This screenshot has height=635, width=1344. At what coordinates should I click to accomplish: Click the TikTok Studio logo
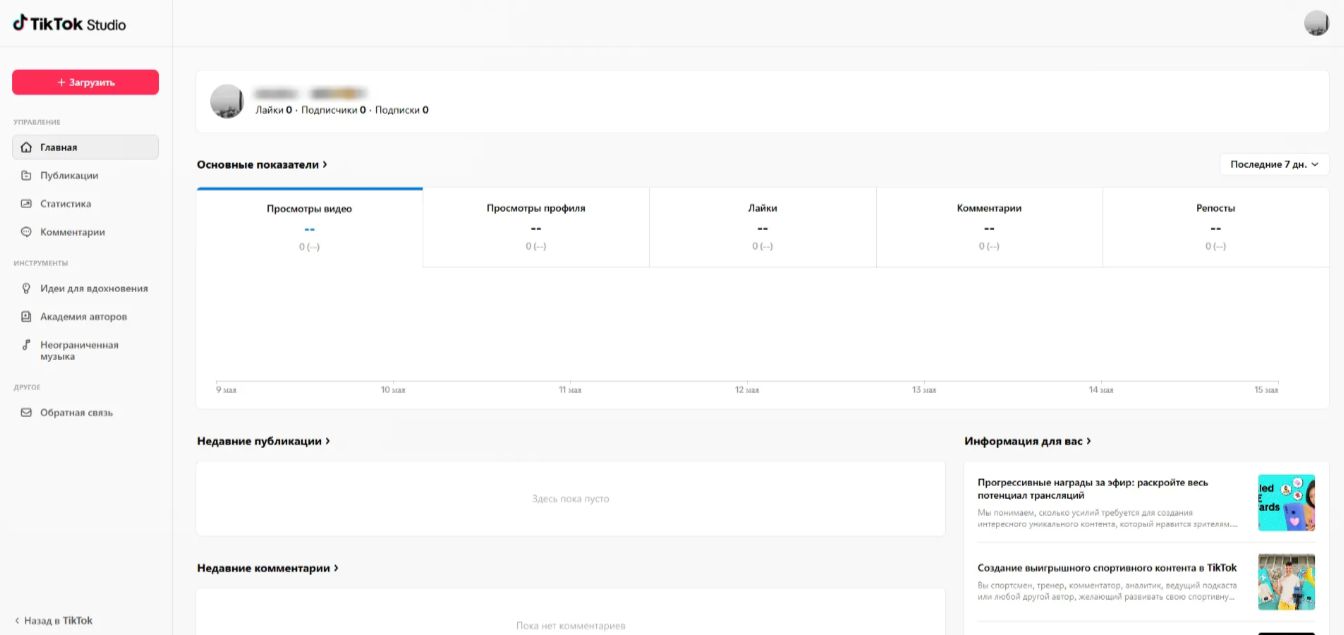(x=69, y=24)
